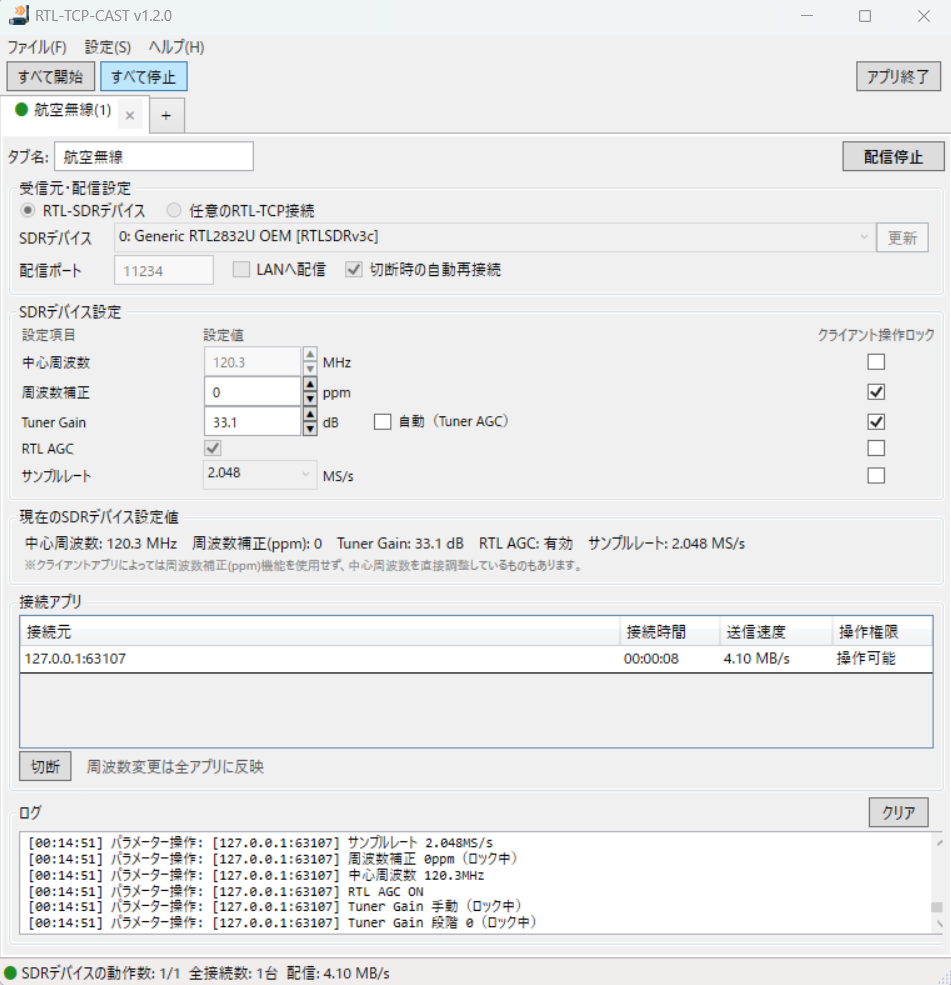Toggle client lock for サンプルレート
Screen dimensions: 951x985
[x=876, y=476]
